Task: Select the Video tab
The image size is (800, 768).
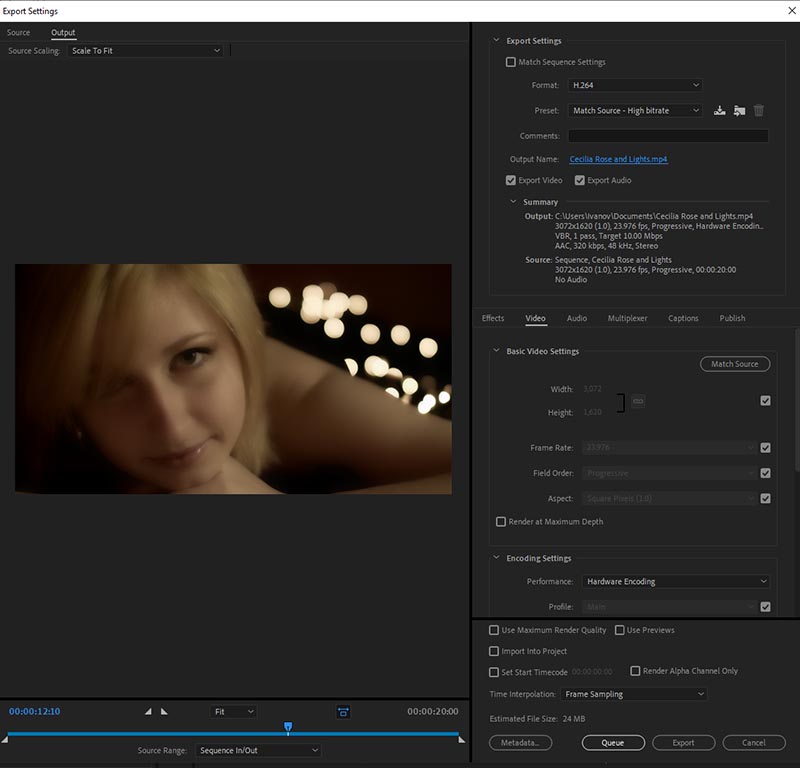Action: 536,318
